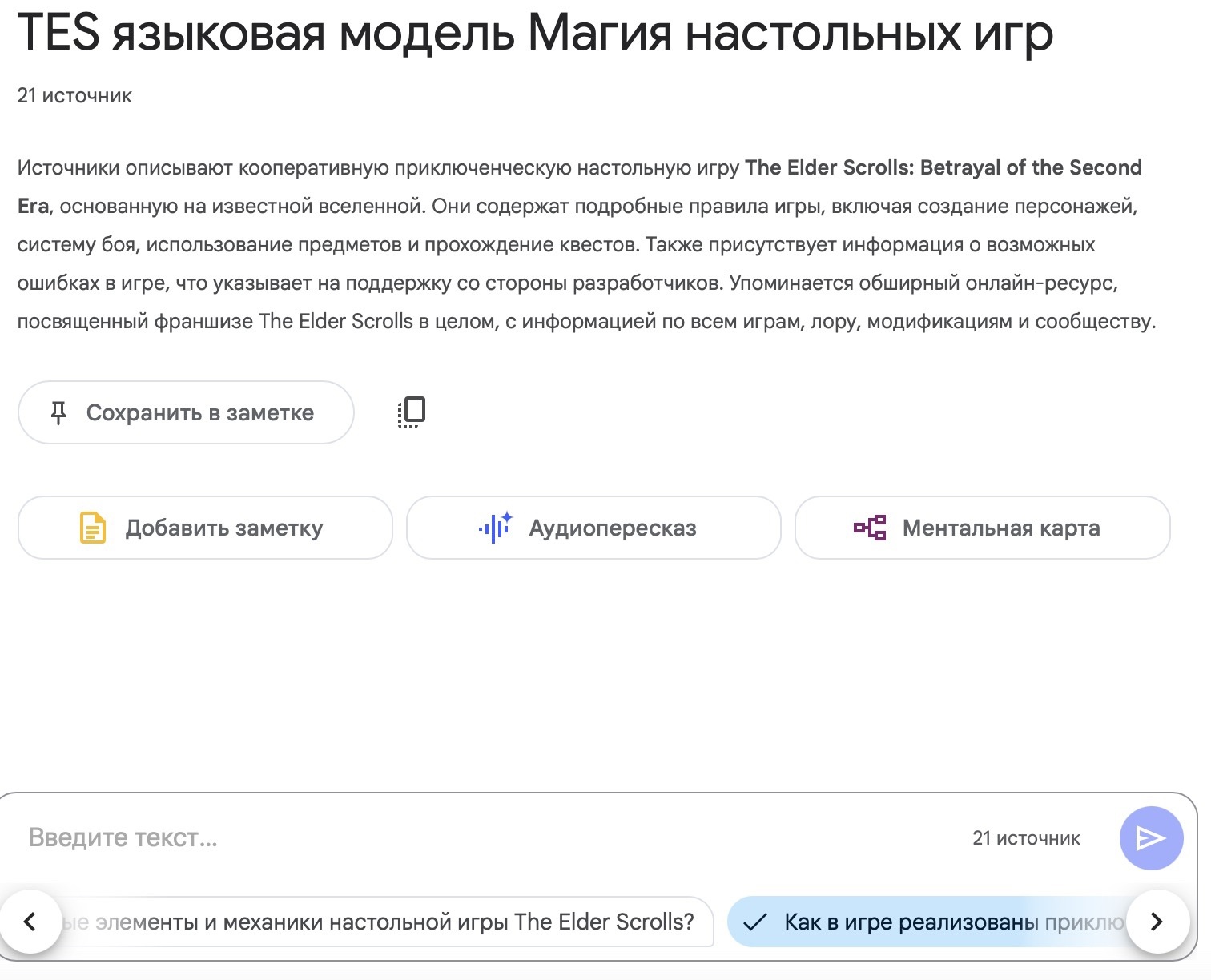This screenshot has width=1211, height=980.
Task: Show next suggestions with right chevron
Action: (1157, 922)
